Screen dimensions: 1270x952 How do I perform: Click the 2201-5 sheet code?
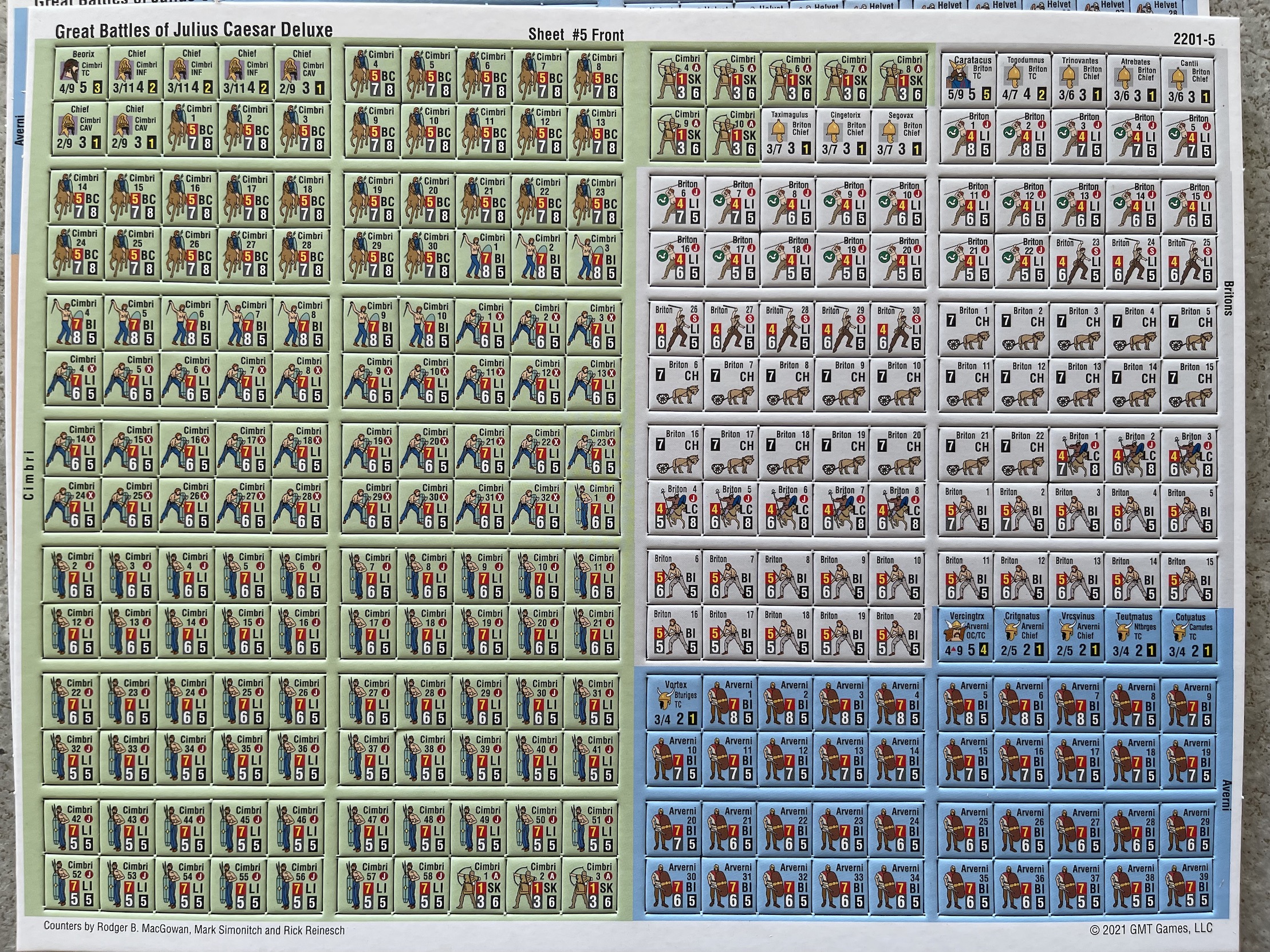pos(1194,39)
